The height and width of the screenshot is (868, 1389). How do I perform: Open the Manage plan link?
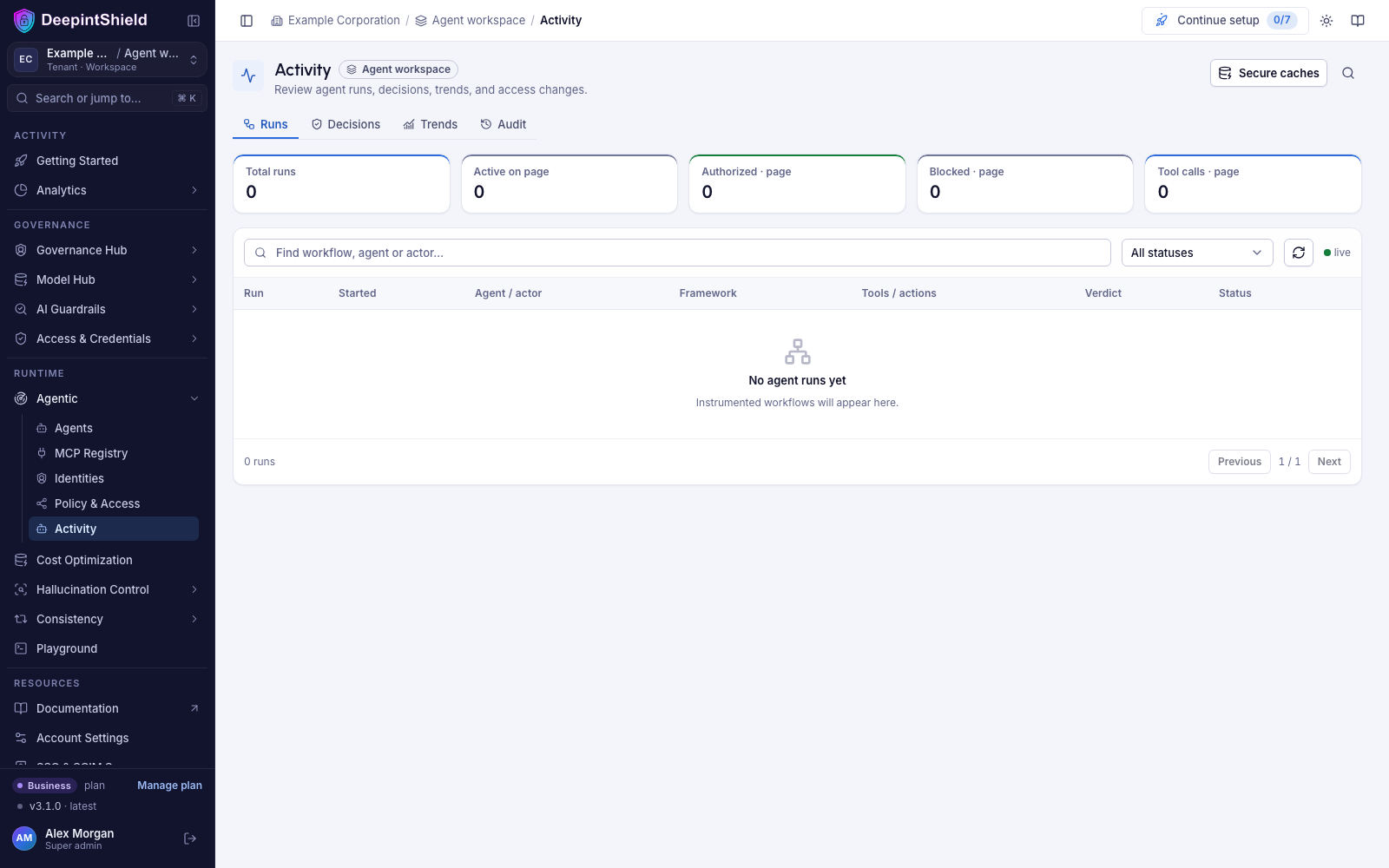(x=169, y=786)
